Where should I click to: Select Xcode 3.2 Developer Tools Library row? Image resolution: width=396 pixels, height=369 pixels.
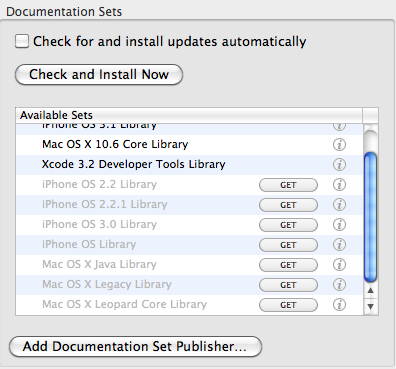coord(189,165)
